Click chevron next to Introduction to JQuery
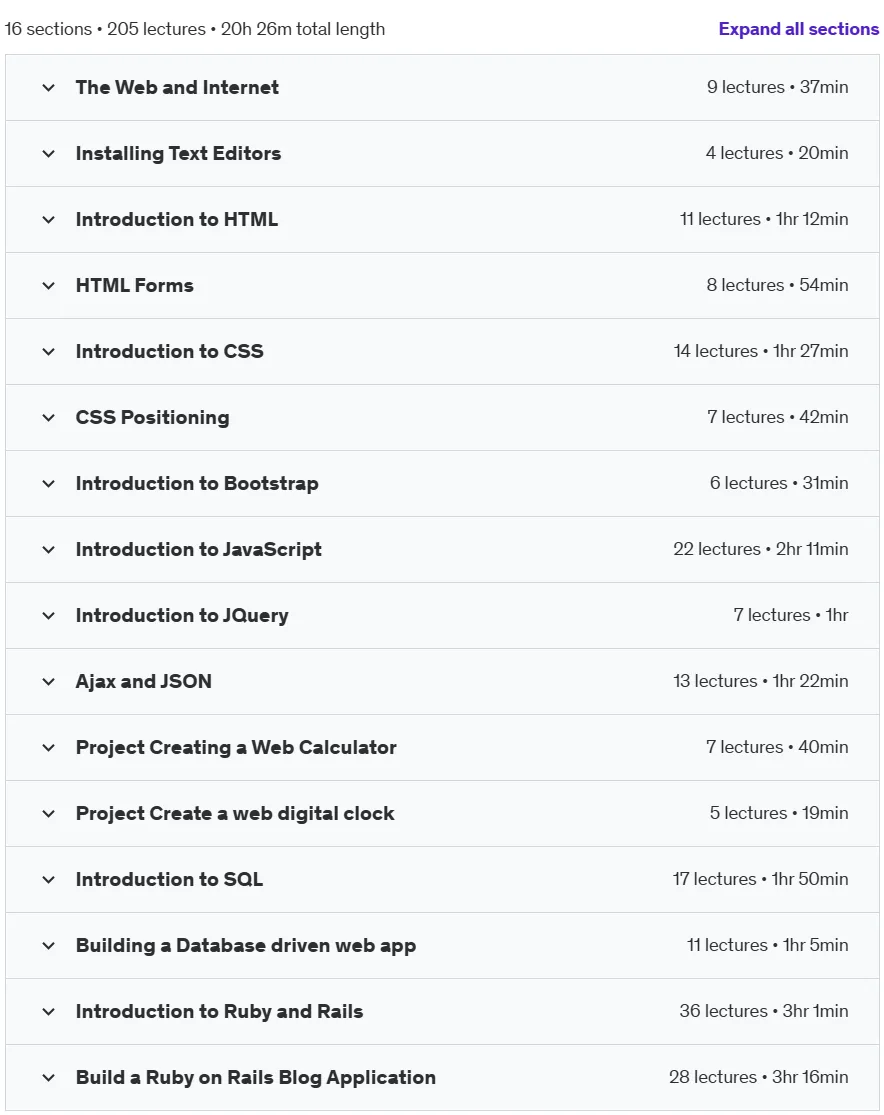The width and height of the screenshot is (884, 1115). point(48,616)
